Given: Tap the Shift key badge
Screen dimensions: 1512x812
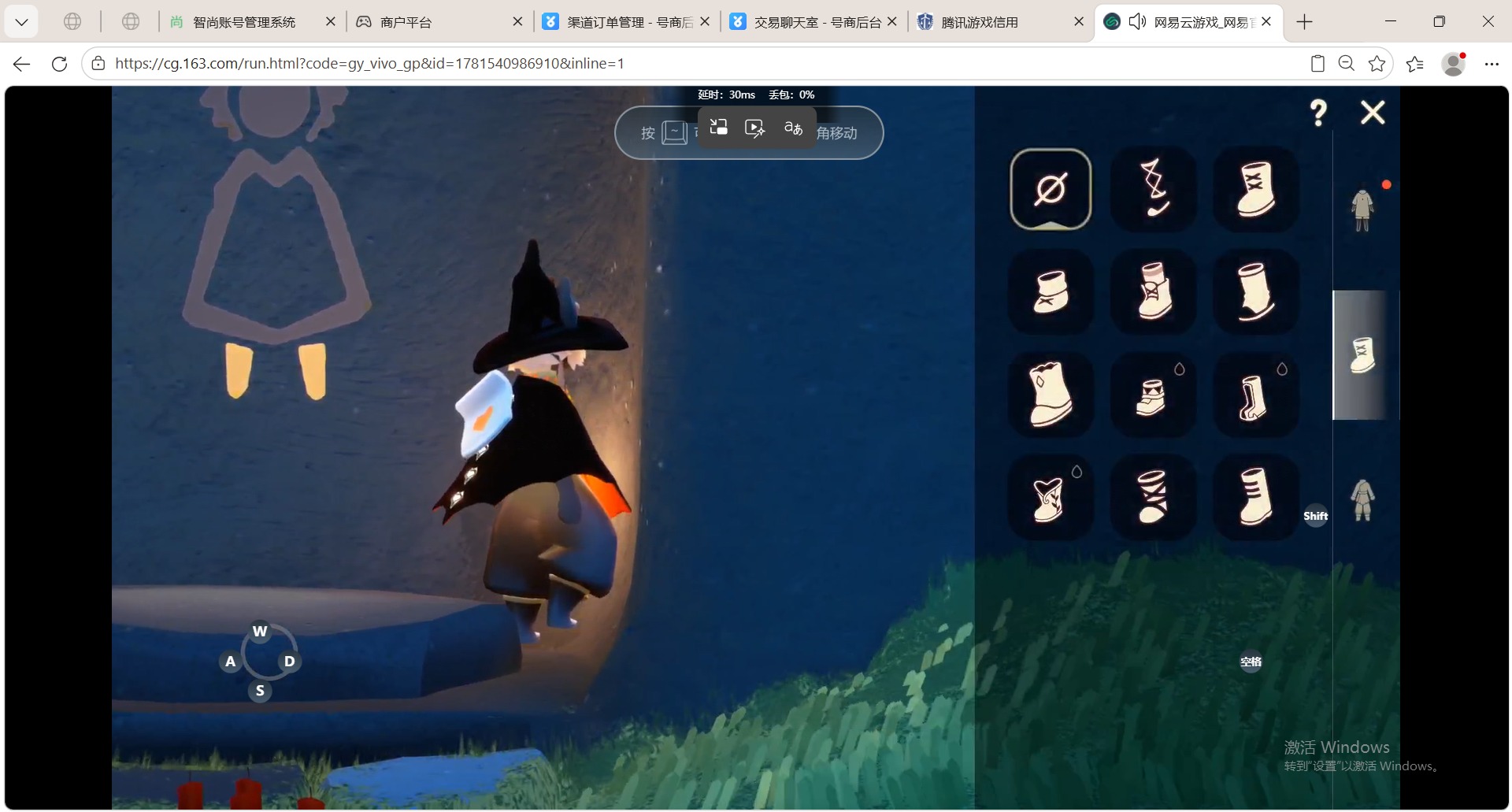Looking at the screenshot, I should pos(1315,516).
